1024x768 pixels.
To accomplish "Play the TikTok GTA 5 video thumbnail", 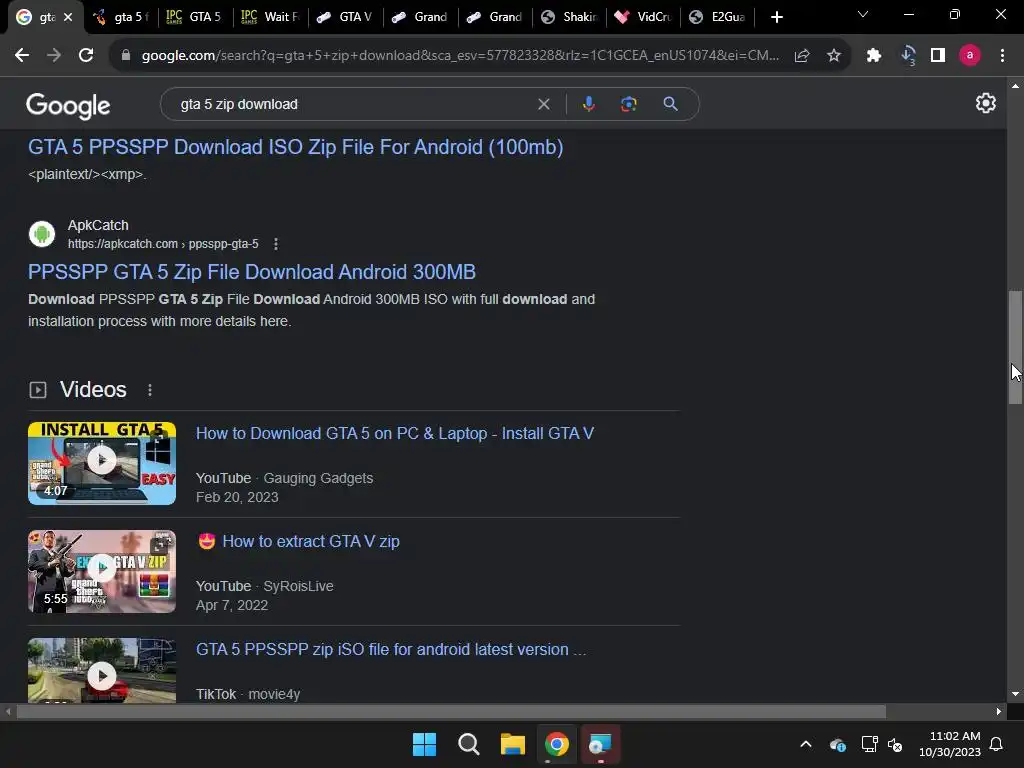I will (102, 671).
